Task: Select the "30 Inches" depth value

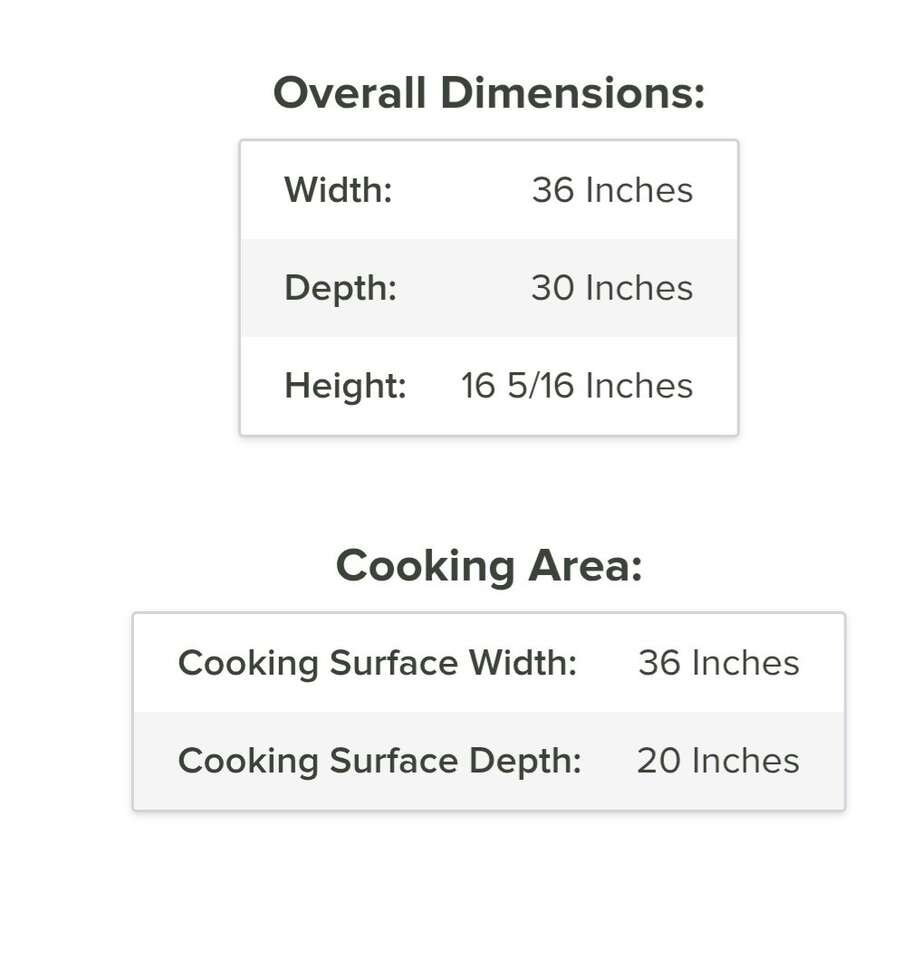Action: [x=612, y=288]
